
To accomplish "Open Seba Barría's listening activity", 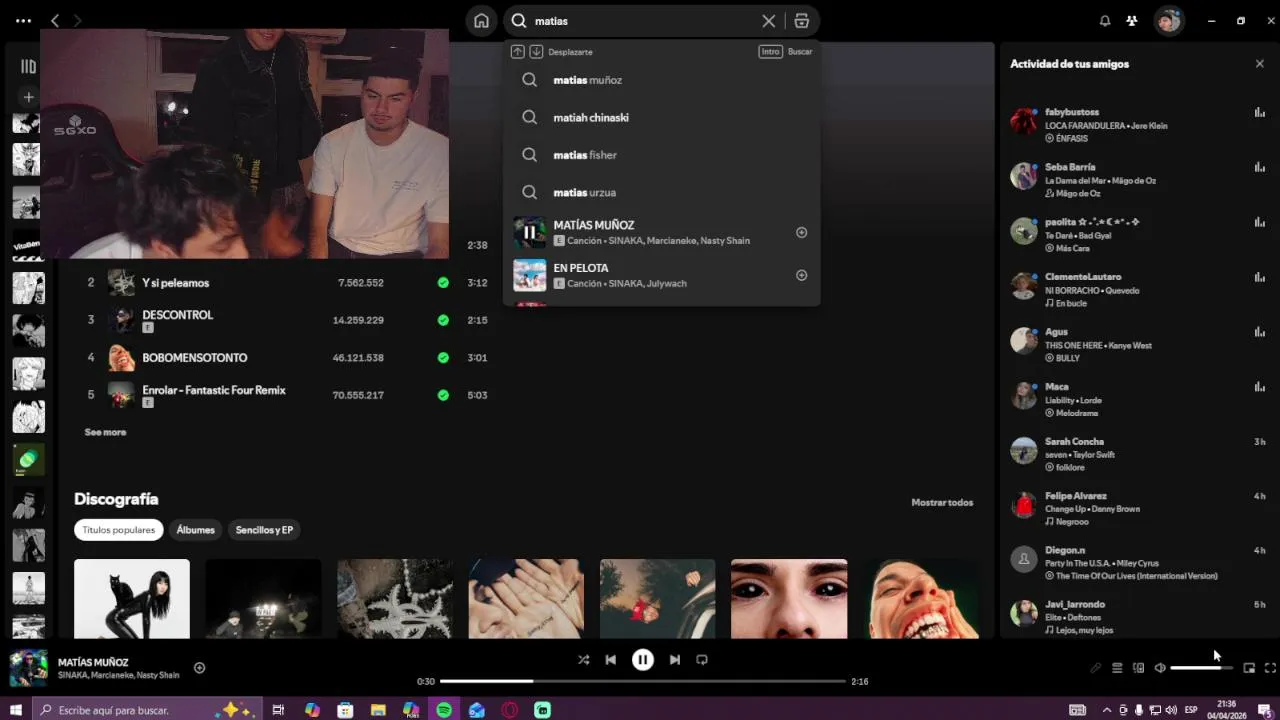I will [1138, 180].
